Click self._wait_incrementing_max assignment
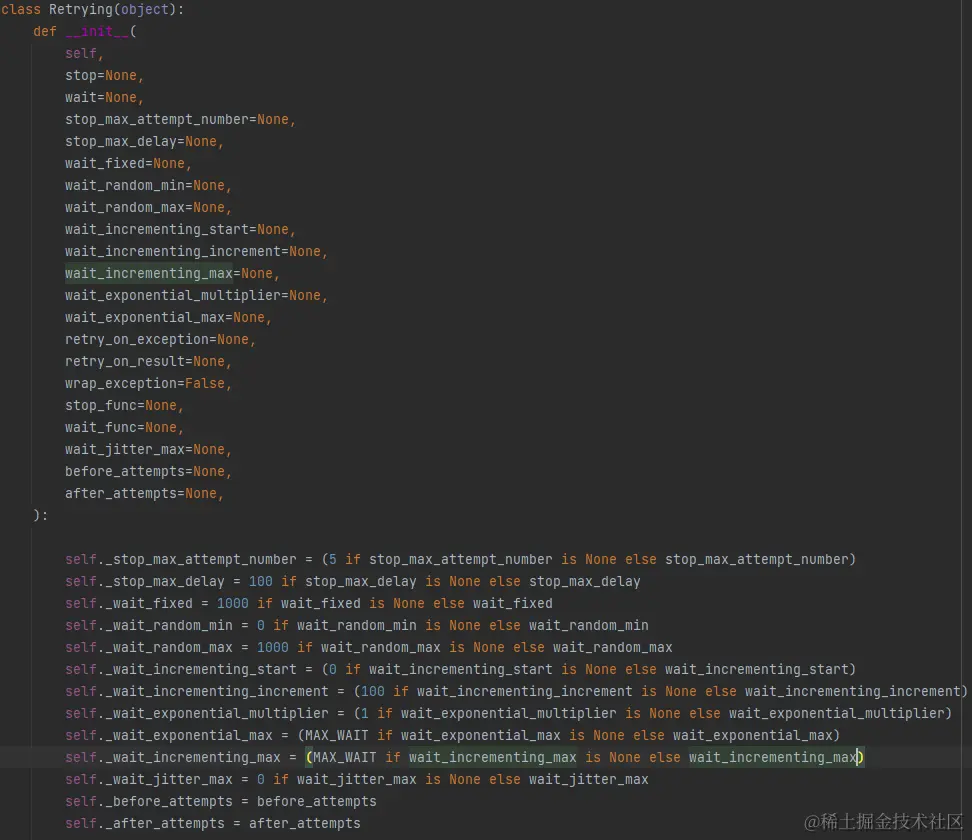The width and height of the screenshot is (972, 840). click(x=464, y=758)
